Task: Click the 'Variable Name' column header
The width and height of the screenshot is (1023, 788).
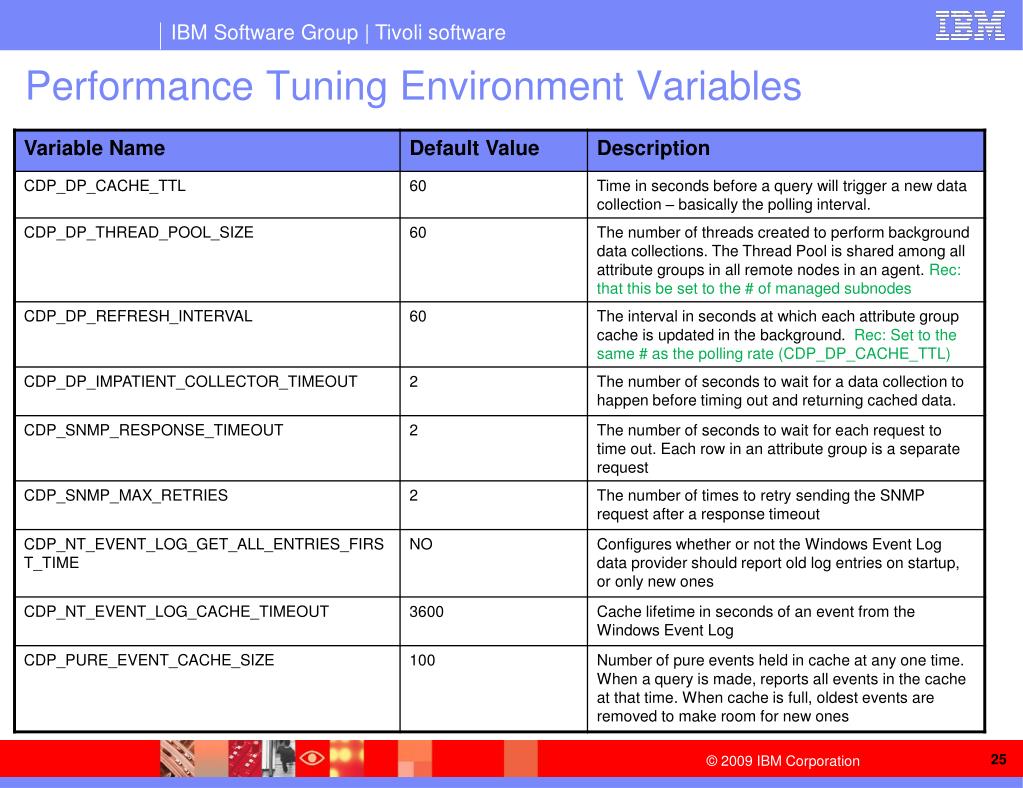Action: 207,150
